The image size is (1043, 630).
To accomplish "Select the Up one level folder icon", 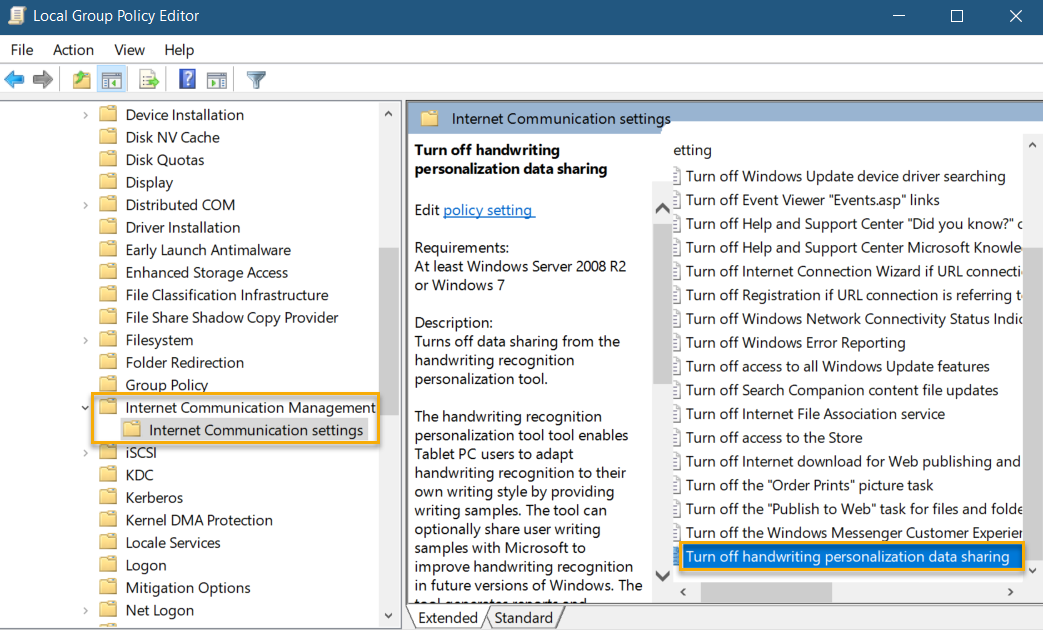I will [80, 79].
